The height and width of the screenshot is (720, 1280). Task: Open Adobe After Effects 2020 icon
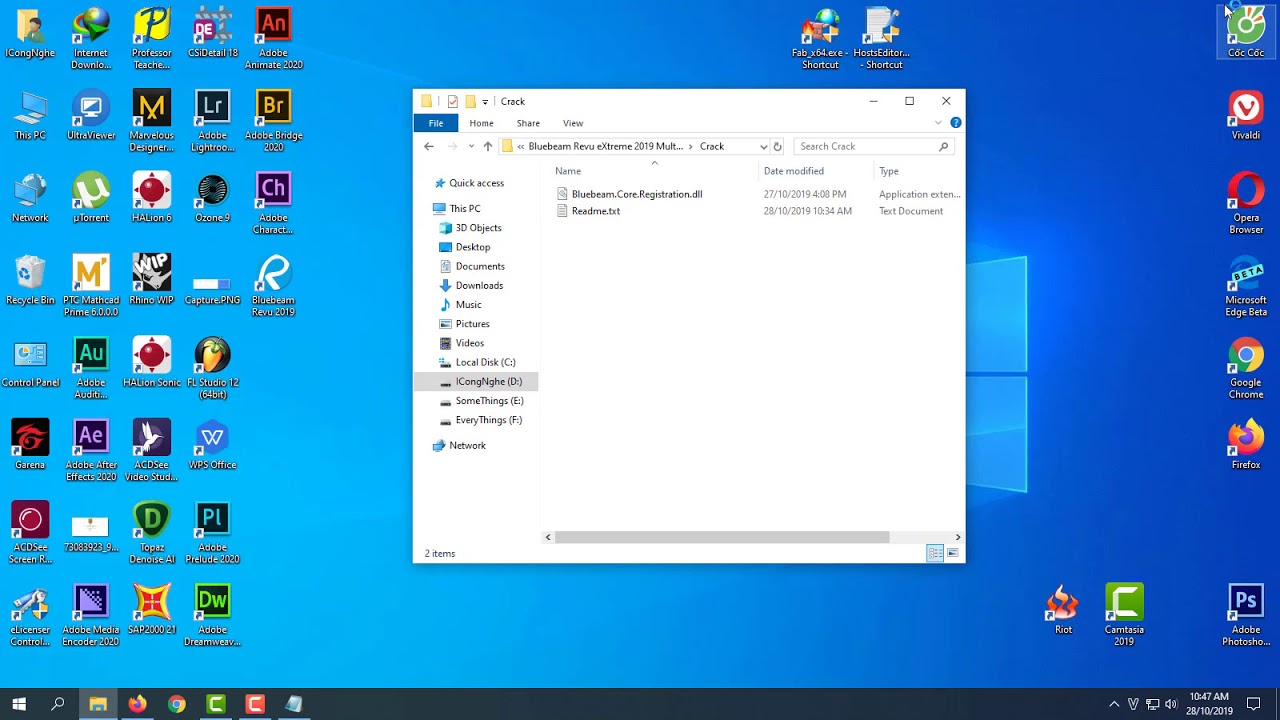pos(91,451)
